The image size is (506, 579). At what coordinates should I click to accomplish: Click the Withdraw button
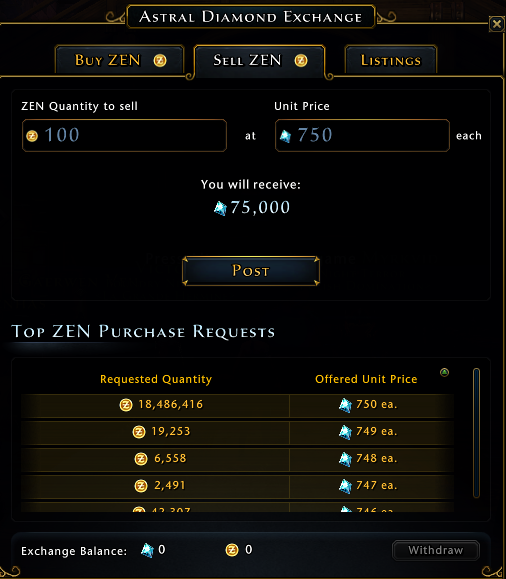[436, 550]
